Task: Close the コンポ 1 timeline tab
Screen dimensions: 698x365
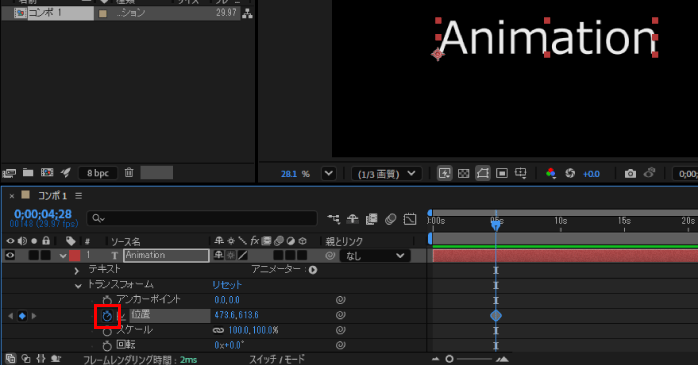Action: [12, 196]
